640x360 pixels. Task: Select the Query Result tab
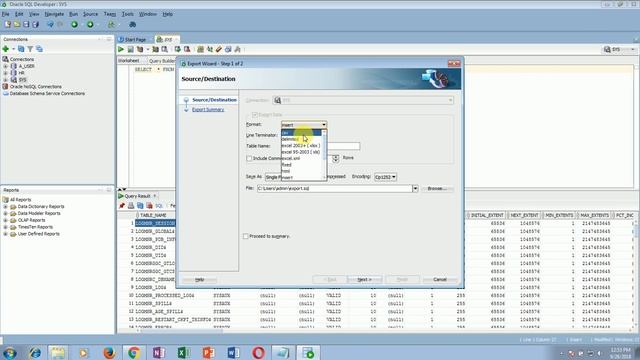pyautogui.click(x=137, y=196)
